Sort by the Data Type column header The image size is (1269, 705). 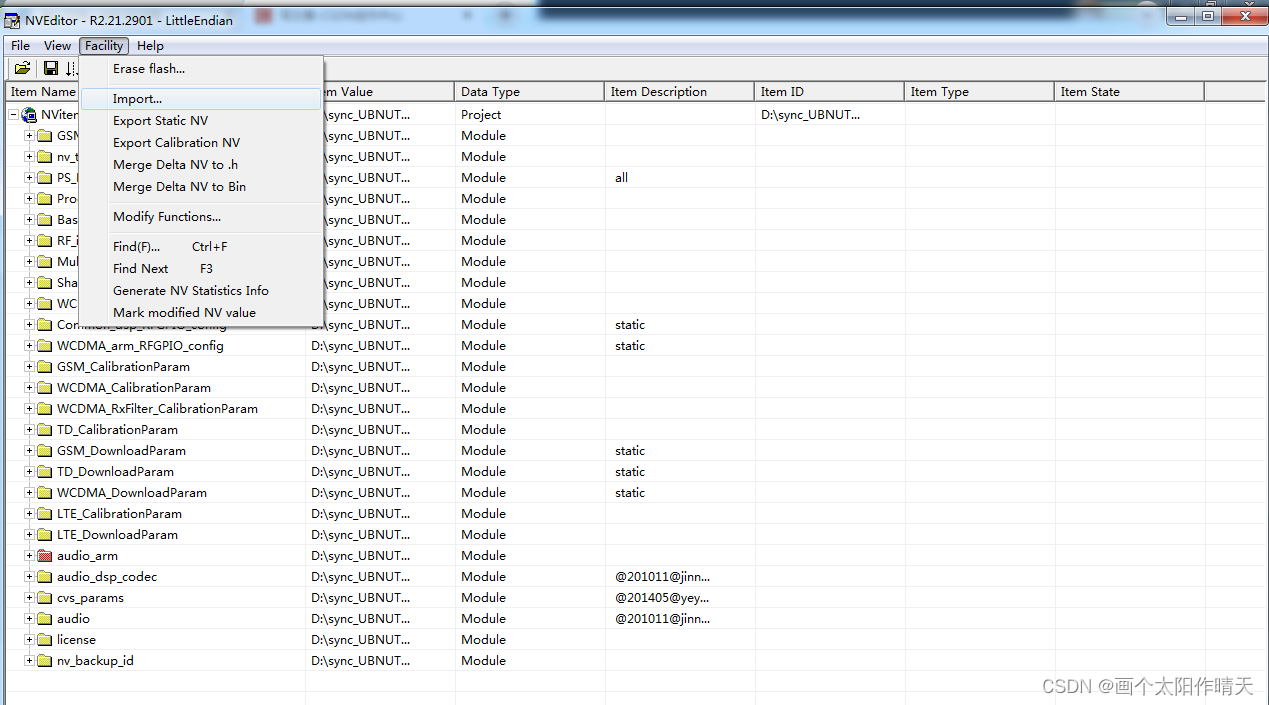530,92
